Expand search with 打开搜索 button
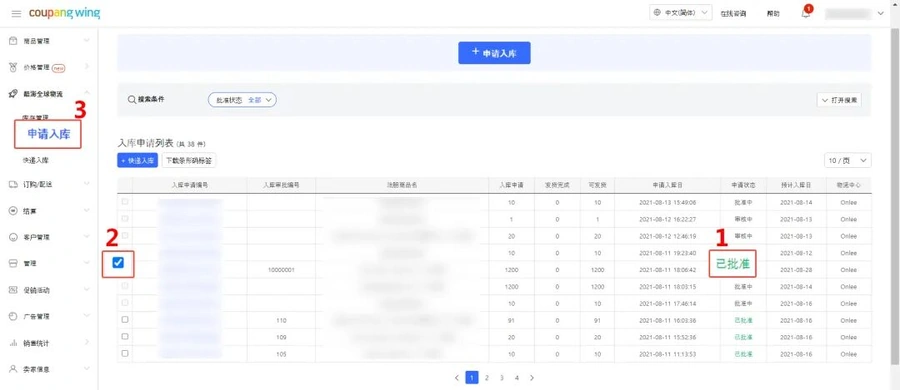 pyautogui.click(x=839, y=100)
